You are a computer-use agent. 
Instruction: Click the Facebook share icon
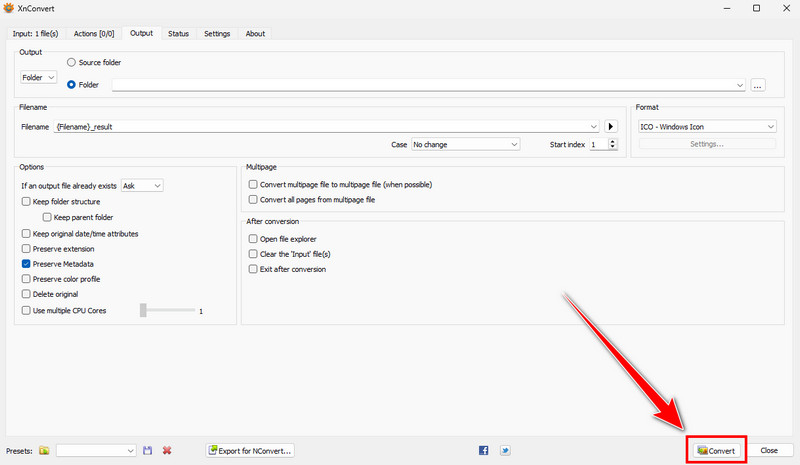484,451
